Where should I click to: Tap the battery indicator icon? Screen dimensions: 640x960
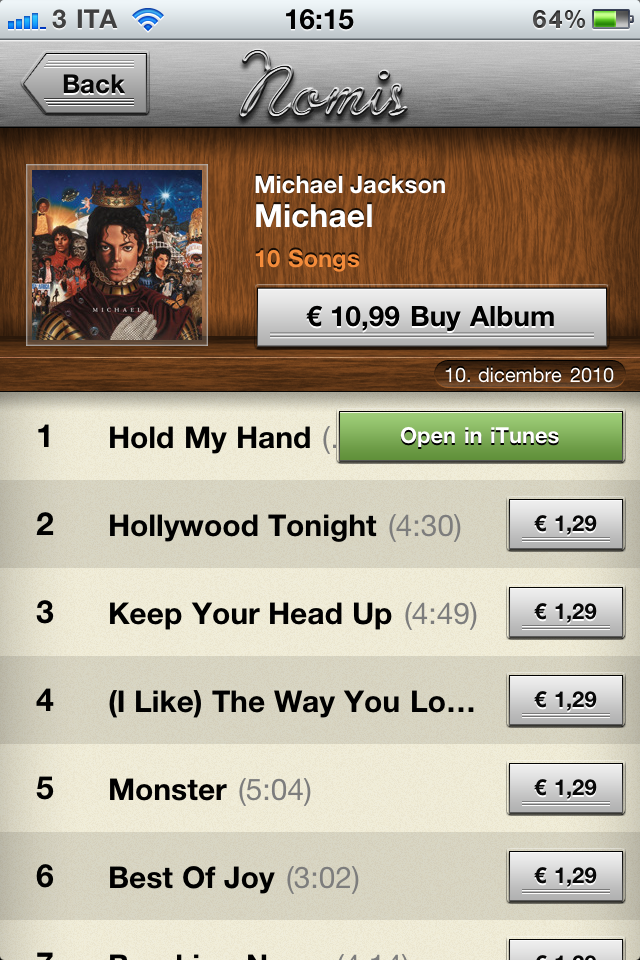(612, 19)
